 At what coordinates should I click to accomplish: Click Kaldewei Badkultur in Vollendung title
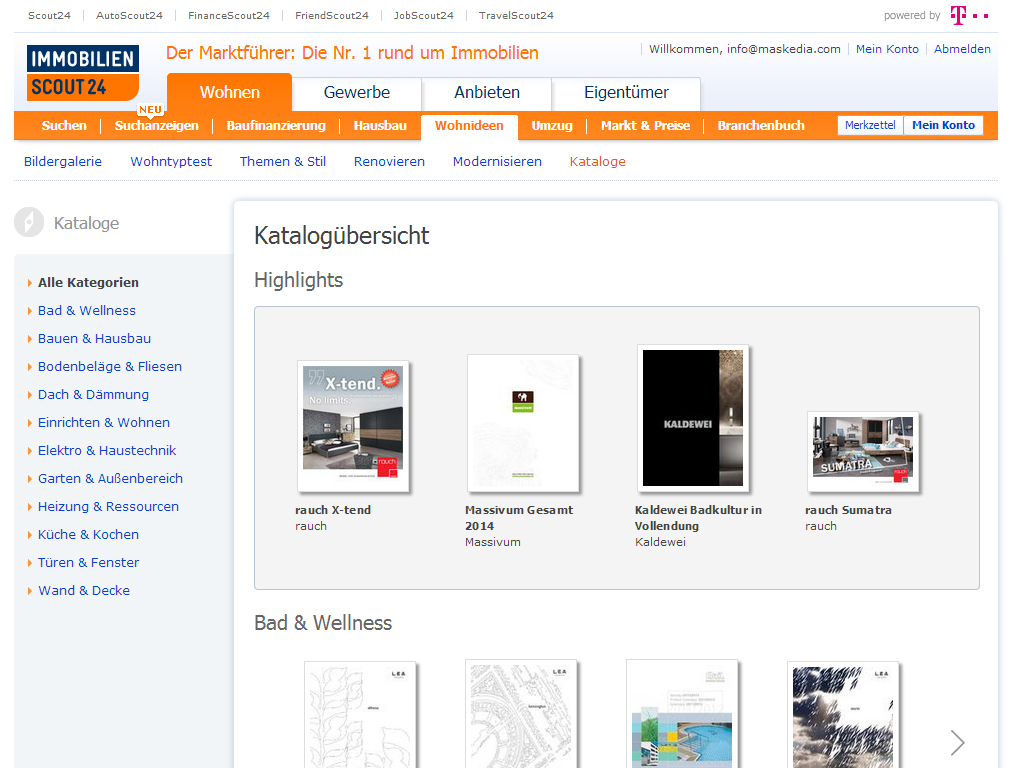[x=698, y=518]
